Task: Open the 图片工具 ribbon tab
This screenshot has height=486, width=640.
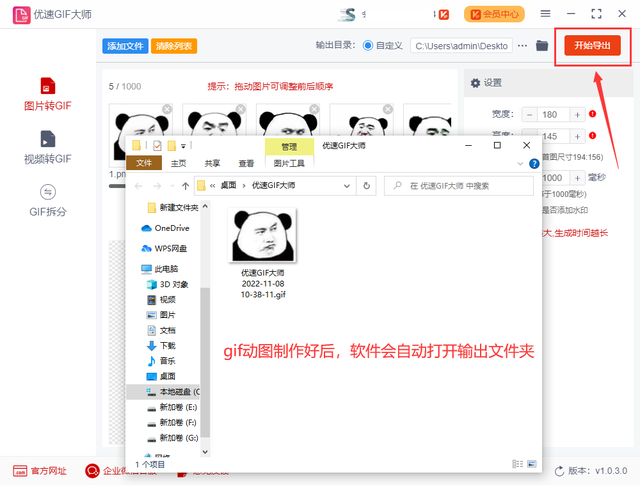Action: [289, 163]
